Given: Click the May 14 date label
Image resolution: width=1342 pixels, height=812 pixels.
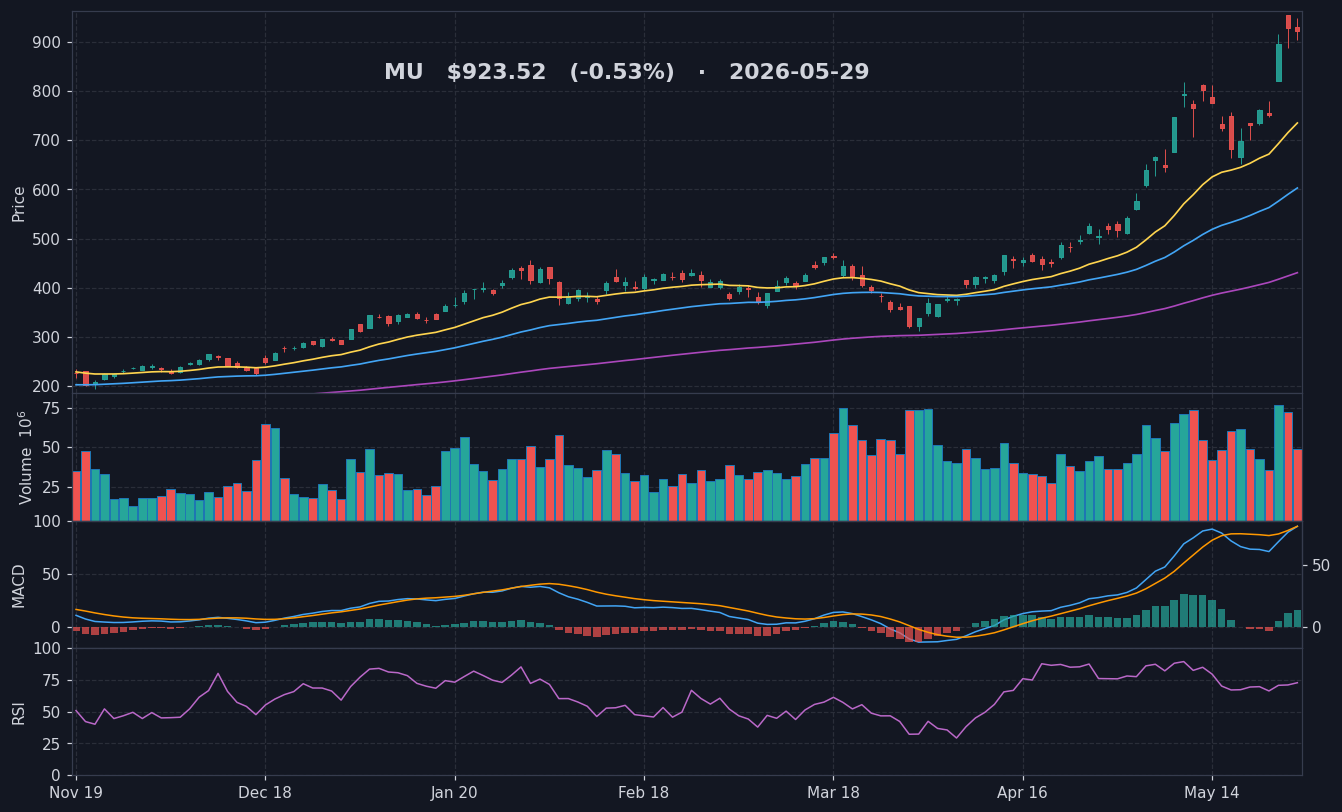Looking at the screenshot, I should (x=1212, y=793).
